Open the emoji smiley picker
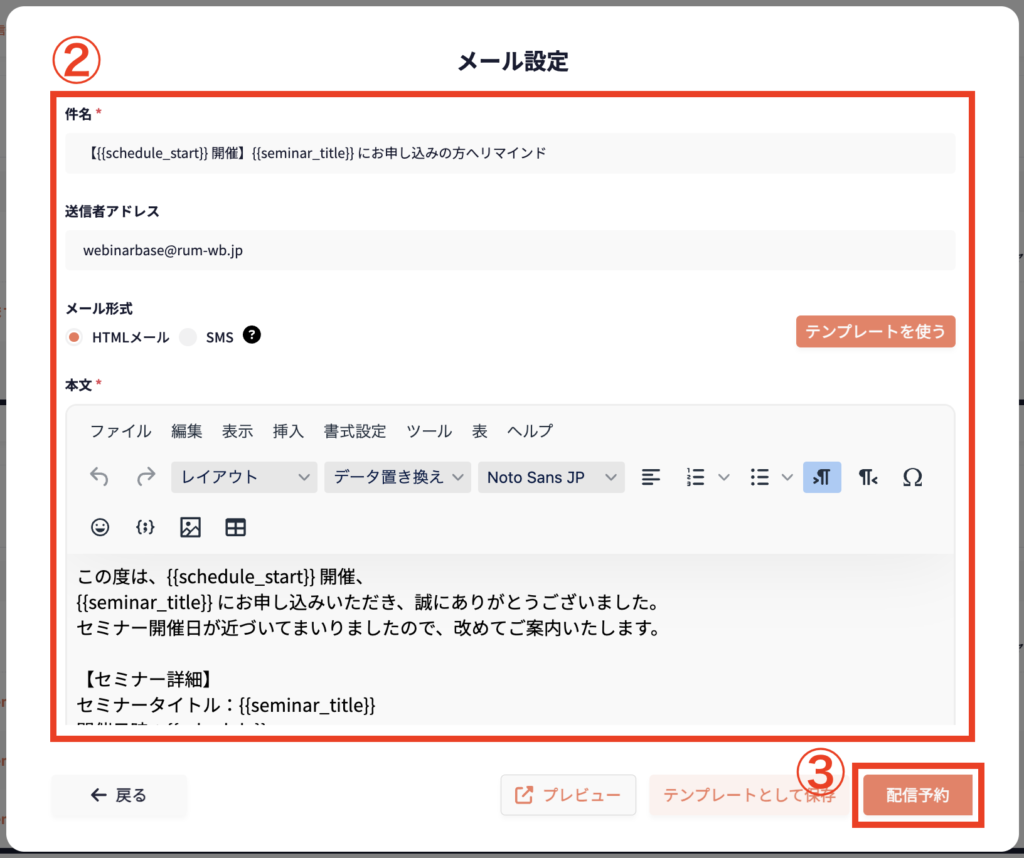This screenshot has height=858, width=1024. coord(100,527)
